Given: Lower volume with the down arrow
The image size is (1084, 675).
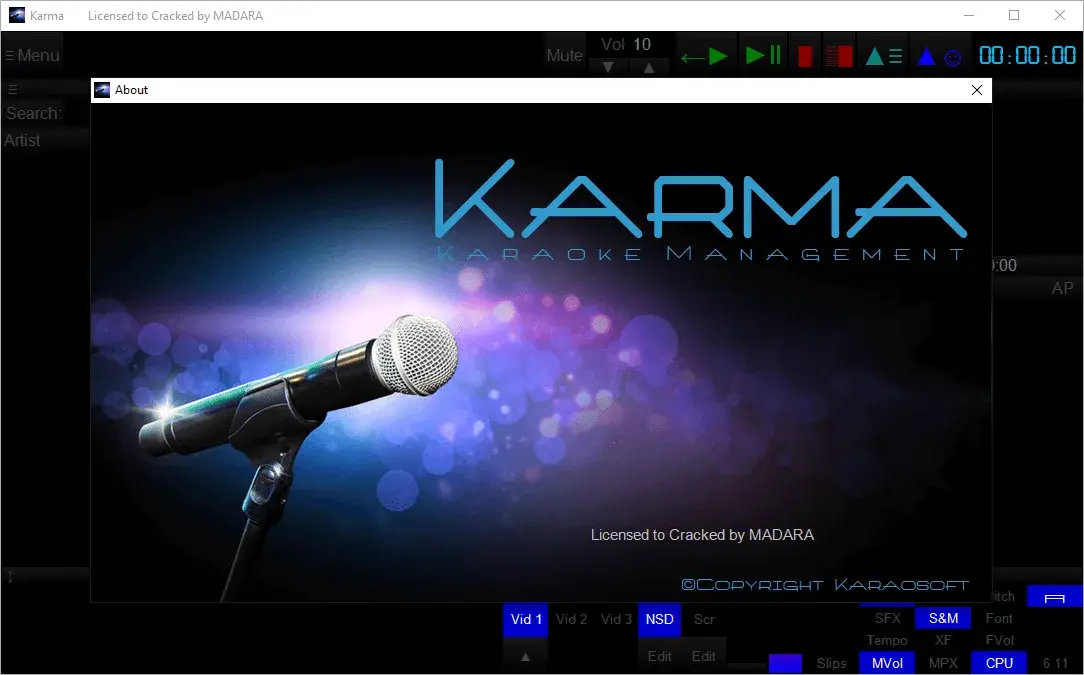Looking at the screenshot, I should [608, 67].
